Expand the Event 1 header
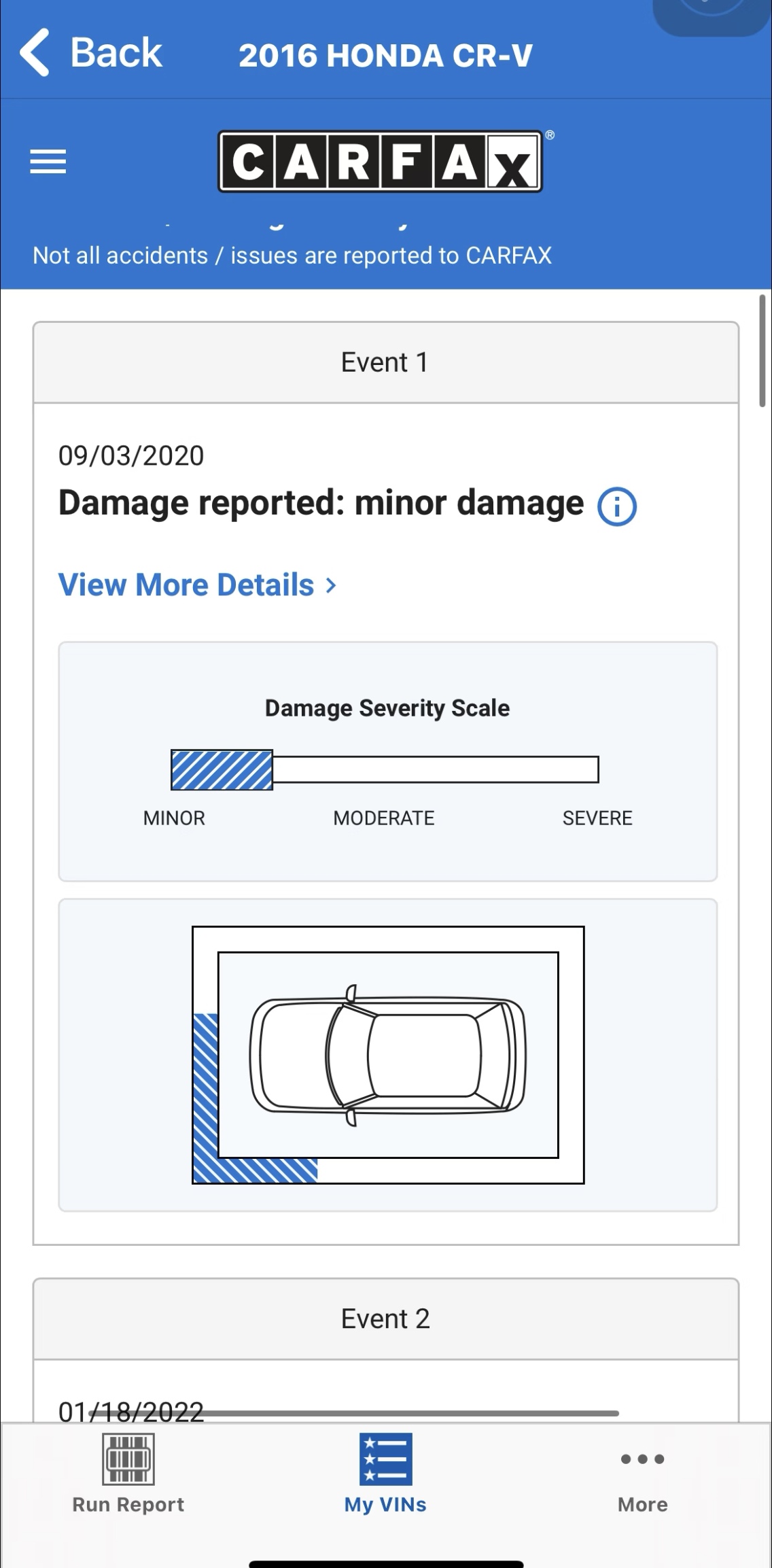772x1568 pixels. (x=385, y=362)
